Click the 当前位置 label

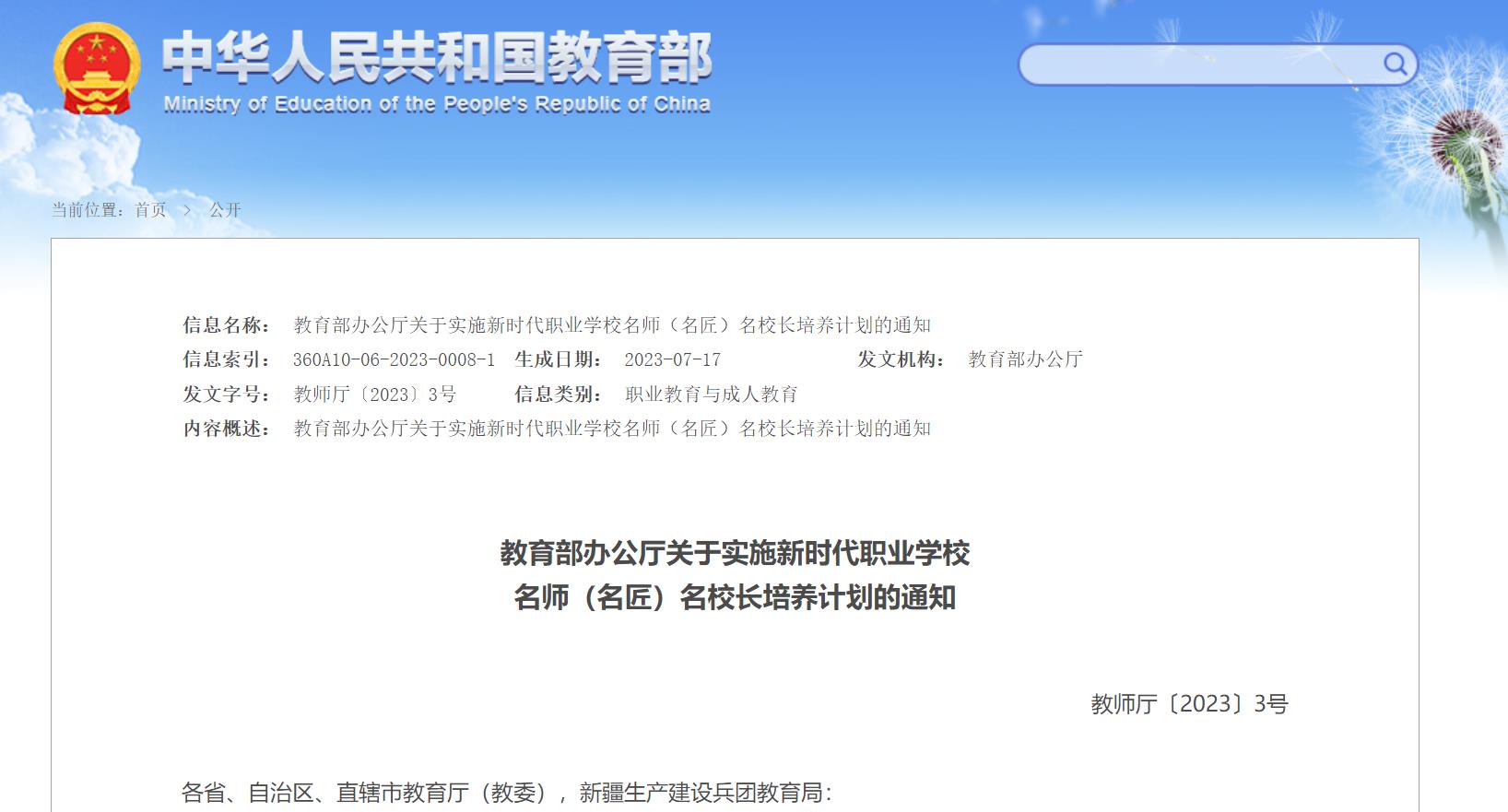coord(87,210)
